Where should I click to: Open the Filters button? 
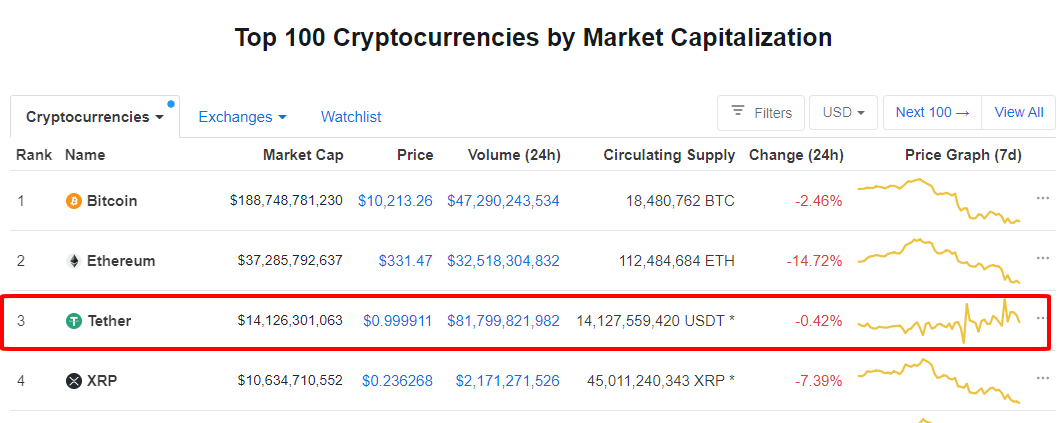tap(761, 113)
